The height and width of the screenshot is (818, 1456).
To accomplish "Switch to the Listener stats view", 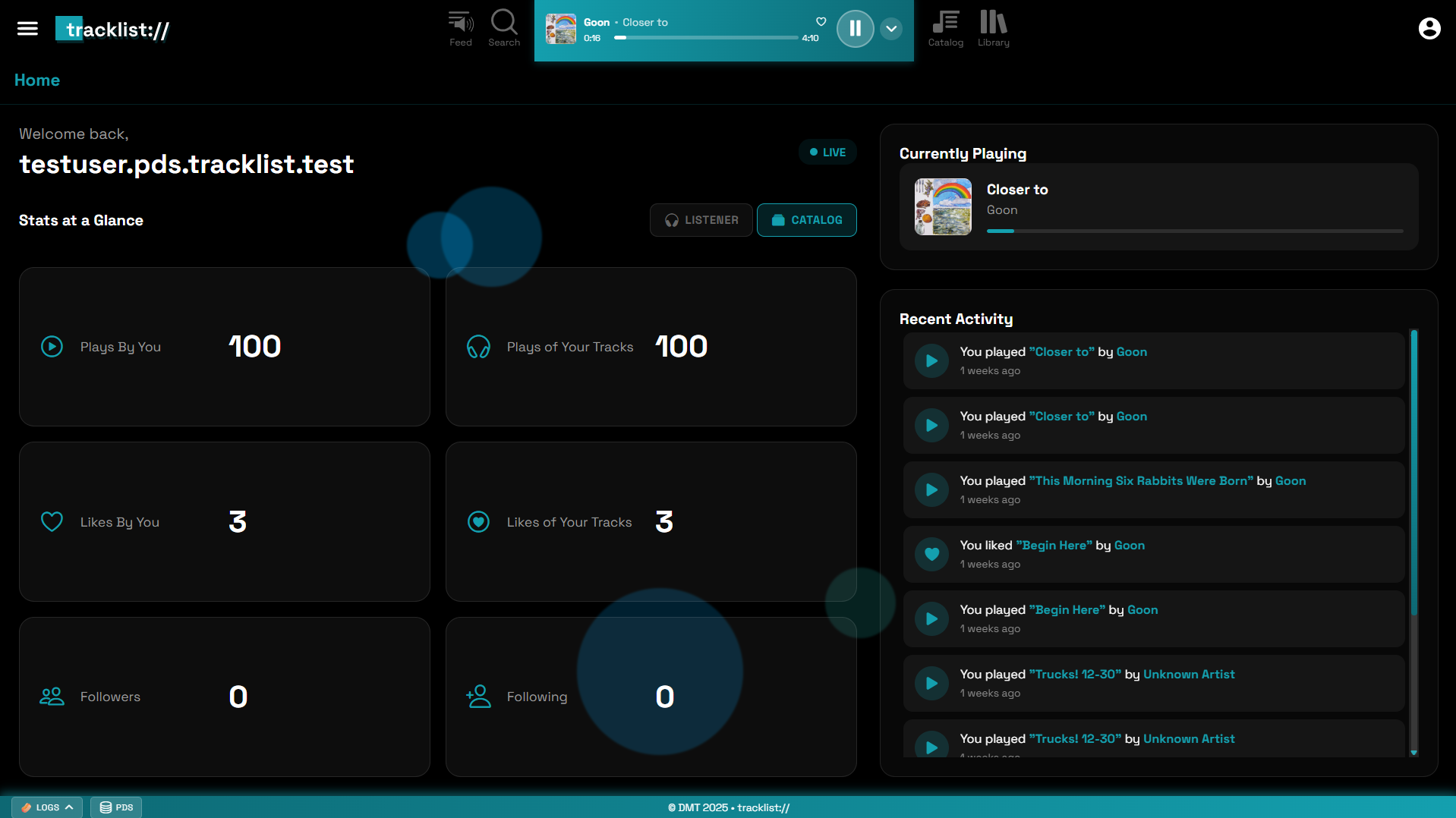I will (701, 220).
